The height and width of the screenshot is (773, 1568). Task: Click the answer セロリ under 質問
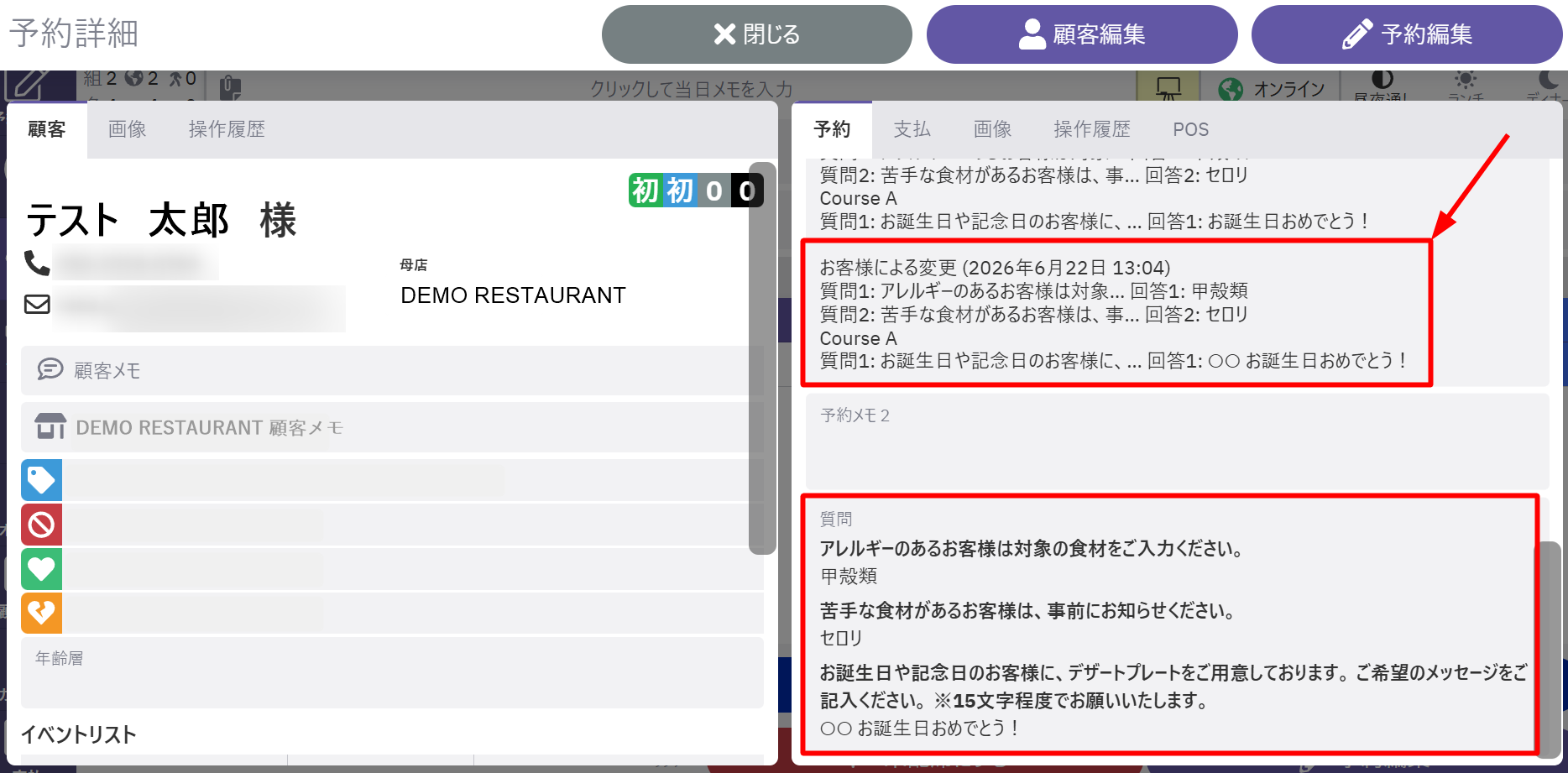(841, 638)
